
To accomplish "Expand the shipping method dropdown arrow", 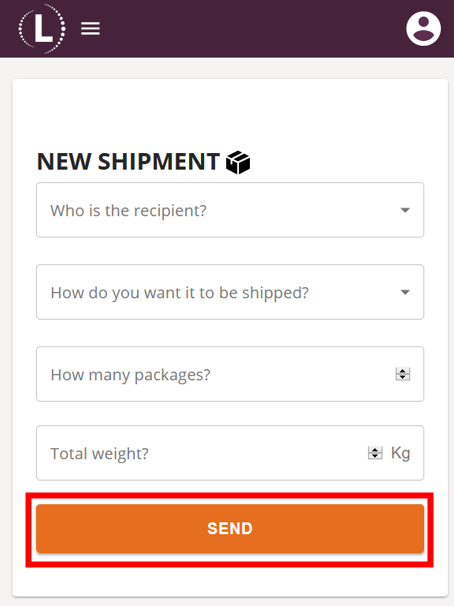I will pos(405,292).
